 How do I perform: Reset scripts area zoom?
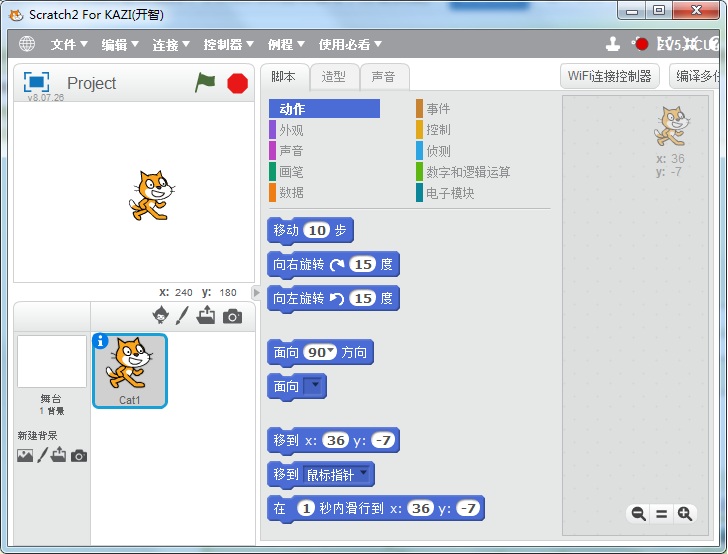pos(661,514)
